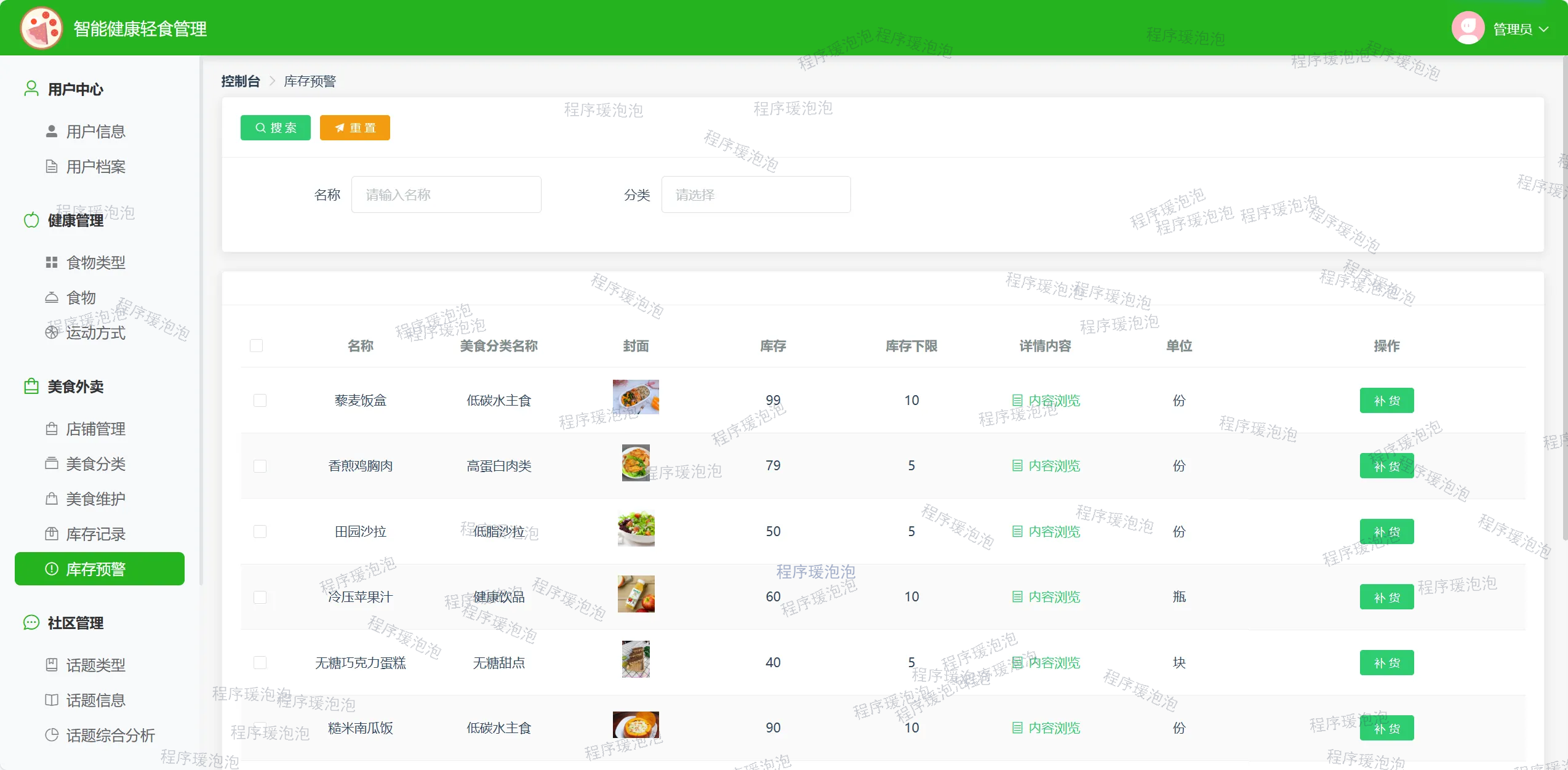
Task: Click the 话题综合分析 pie chart icon
Action: (52, 735)
